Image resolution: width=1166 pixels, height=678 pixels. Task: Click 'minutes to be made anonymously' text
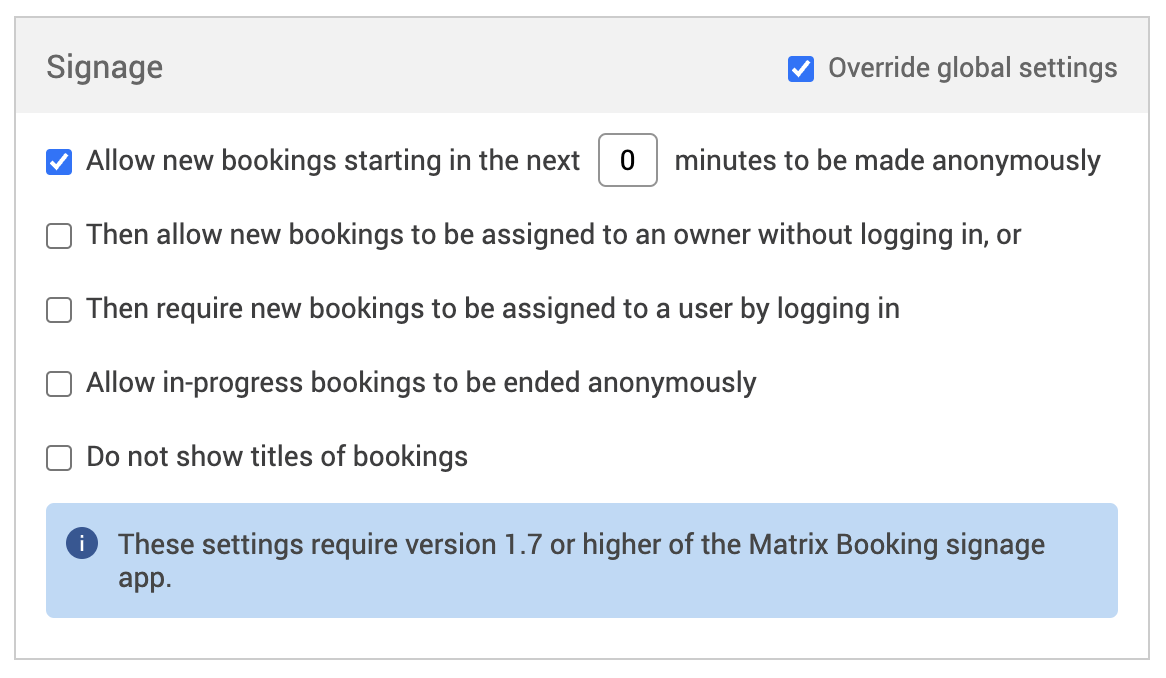pyautogui.click(x=887, y=161)
